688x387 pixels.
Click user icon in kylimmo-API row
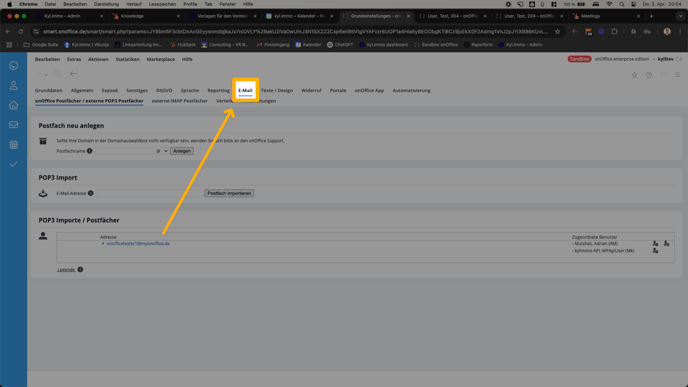(x=655, y=251)
